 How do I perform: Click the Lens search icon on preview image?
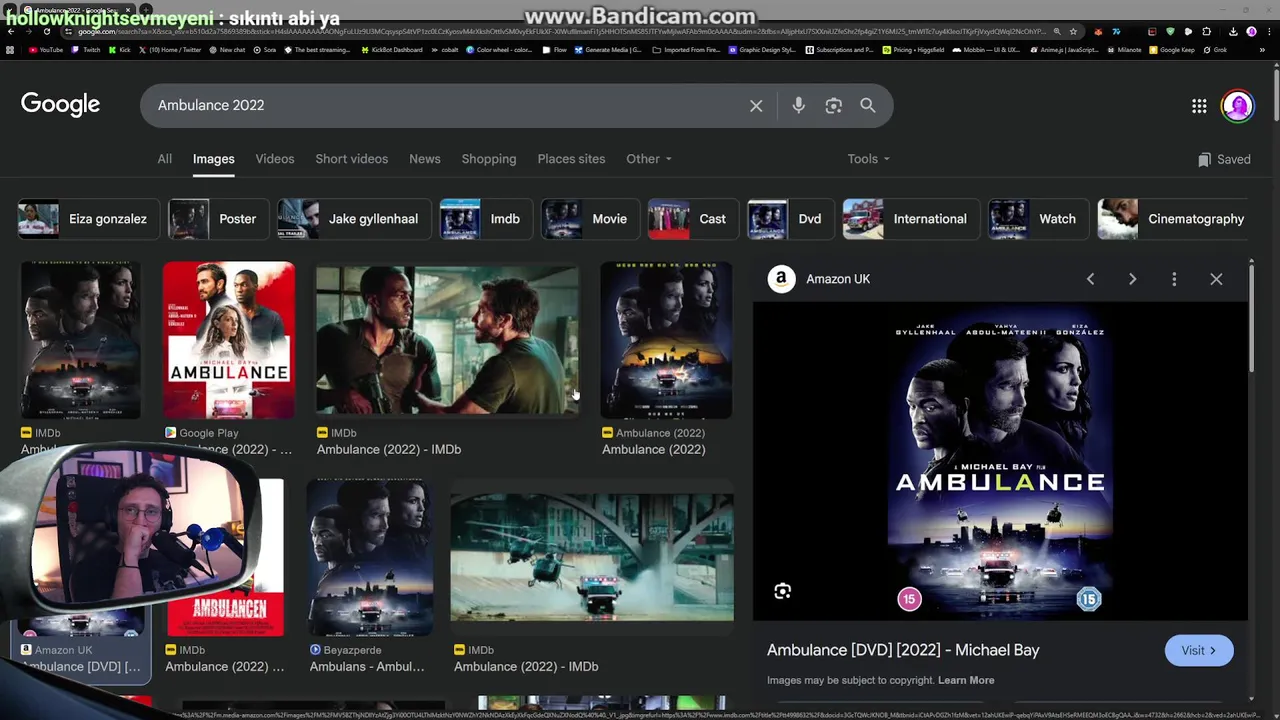[x=783, y=591]
